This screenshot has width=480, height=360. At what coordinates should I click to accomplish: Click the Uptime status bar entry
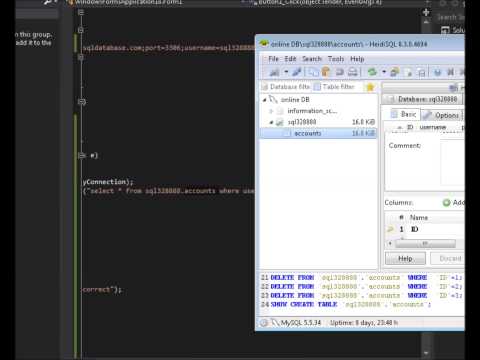[364, 323]
